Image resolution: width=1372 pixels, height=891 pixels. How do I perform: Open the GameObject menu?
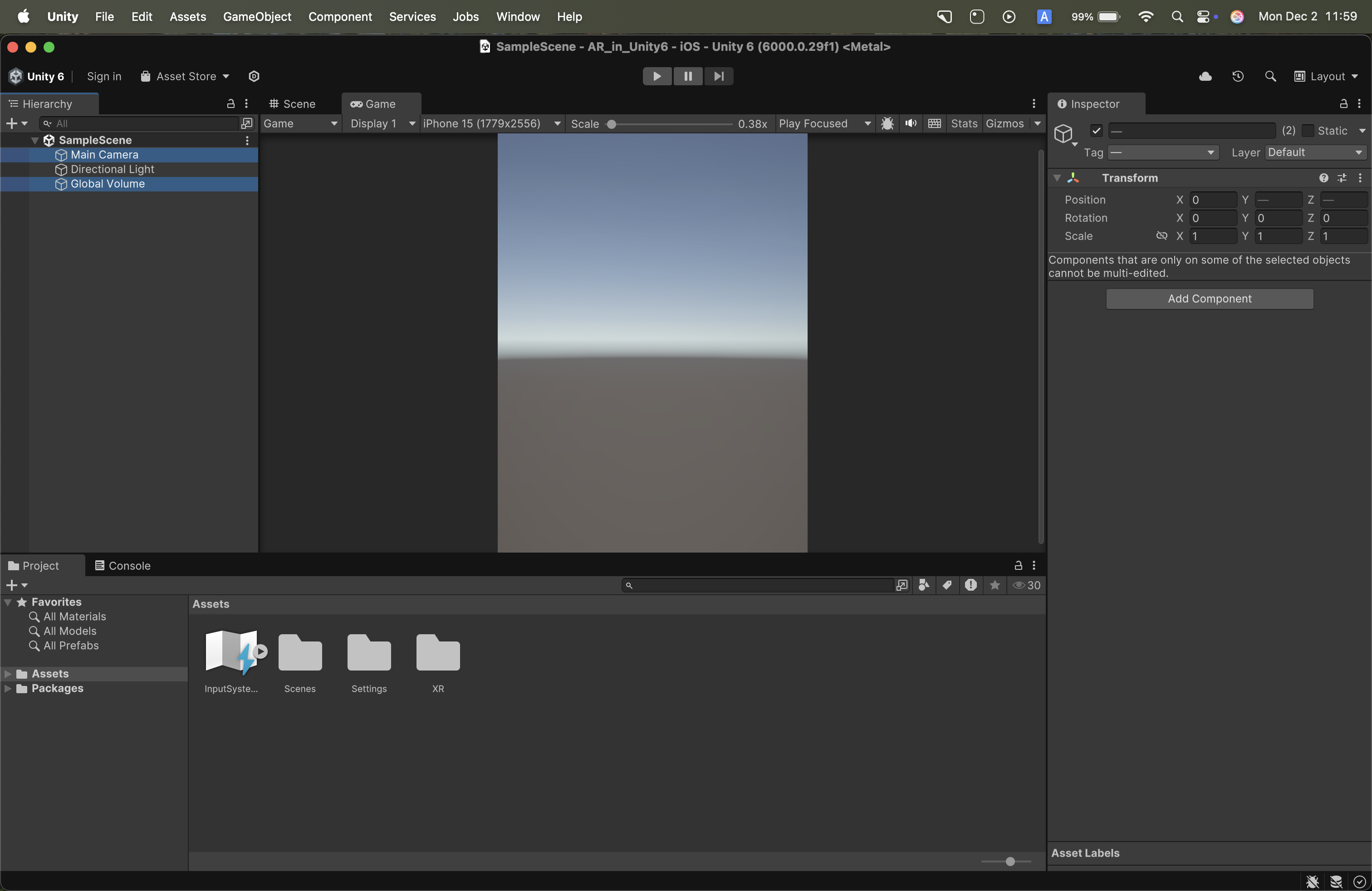[257, 17]
